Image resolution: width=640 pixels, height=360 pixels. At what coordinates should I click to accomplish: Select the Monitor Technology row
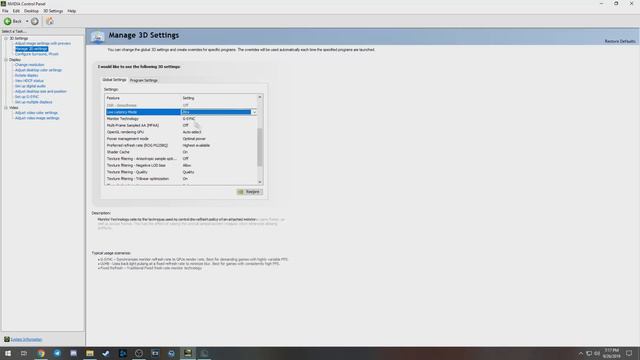coord(181,119)
